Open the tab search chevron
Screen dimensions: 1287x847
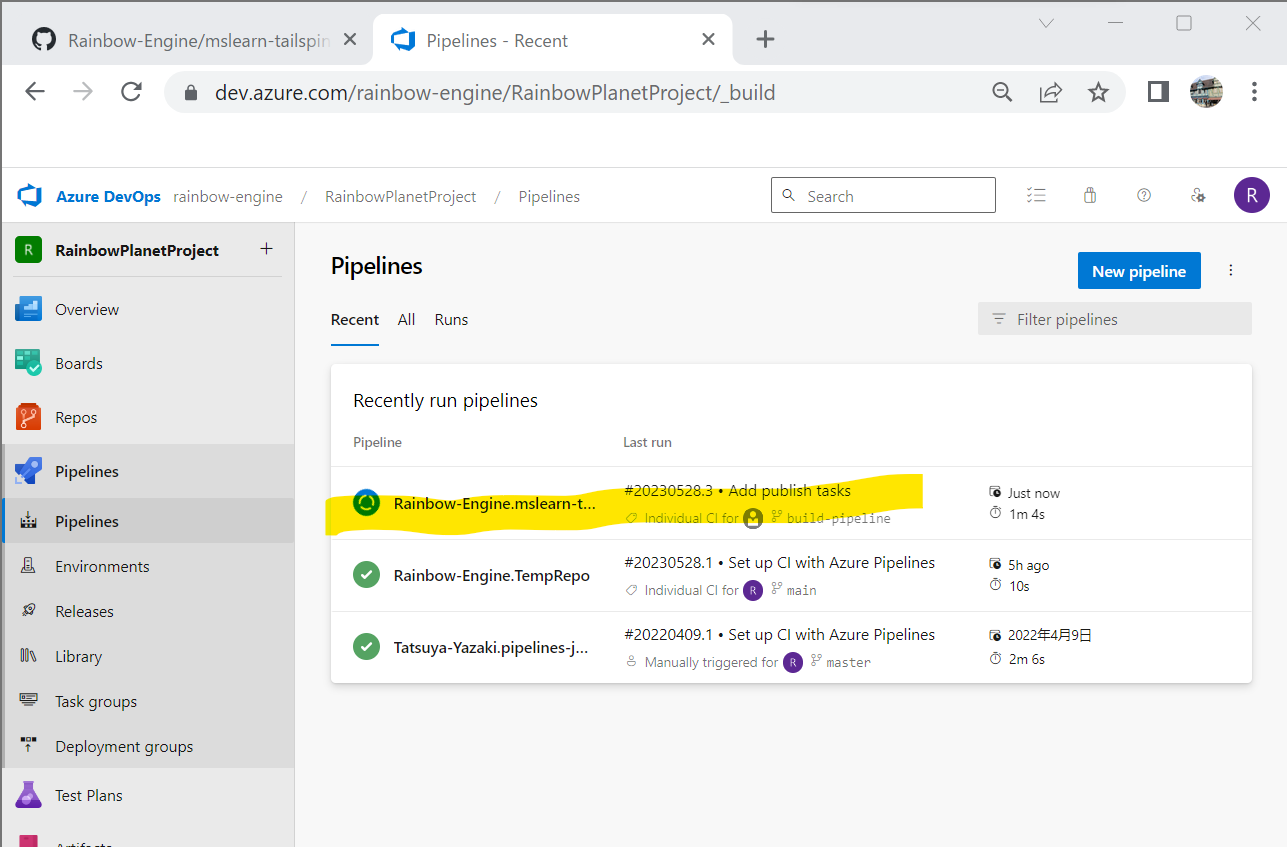[x=1046, y=23]
